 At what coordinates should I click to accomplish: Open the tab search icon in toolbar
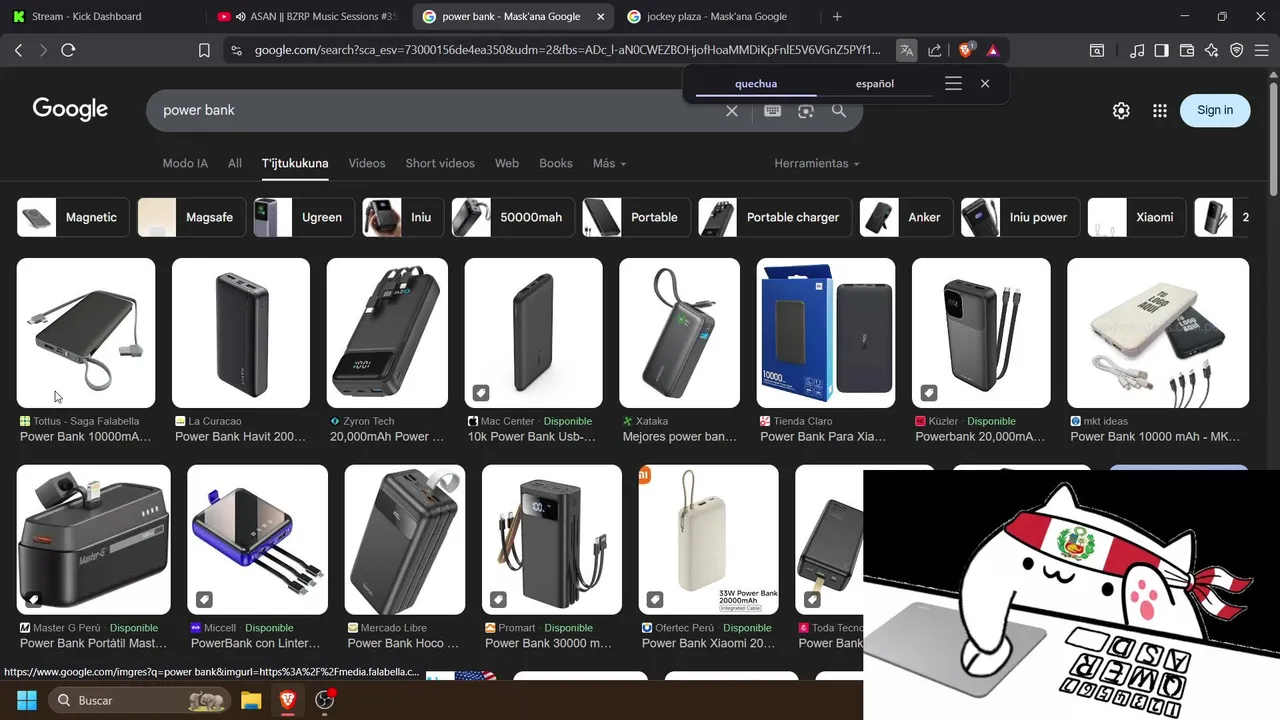point(1097,50)
